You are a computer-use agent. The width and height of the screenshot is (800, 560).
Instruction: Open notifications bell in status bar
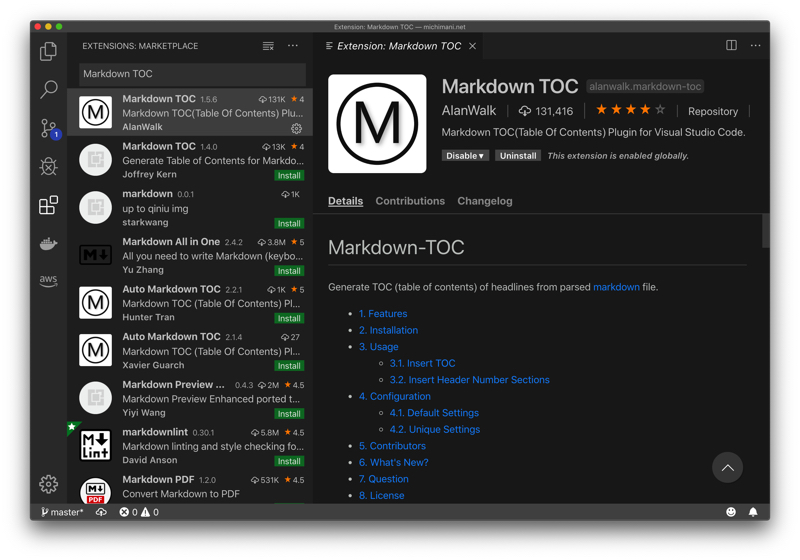click(x=753, y=512)
